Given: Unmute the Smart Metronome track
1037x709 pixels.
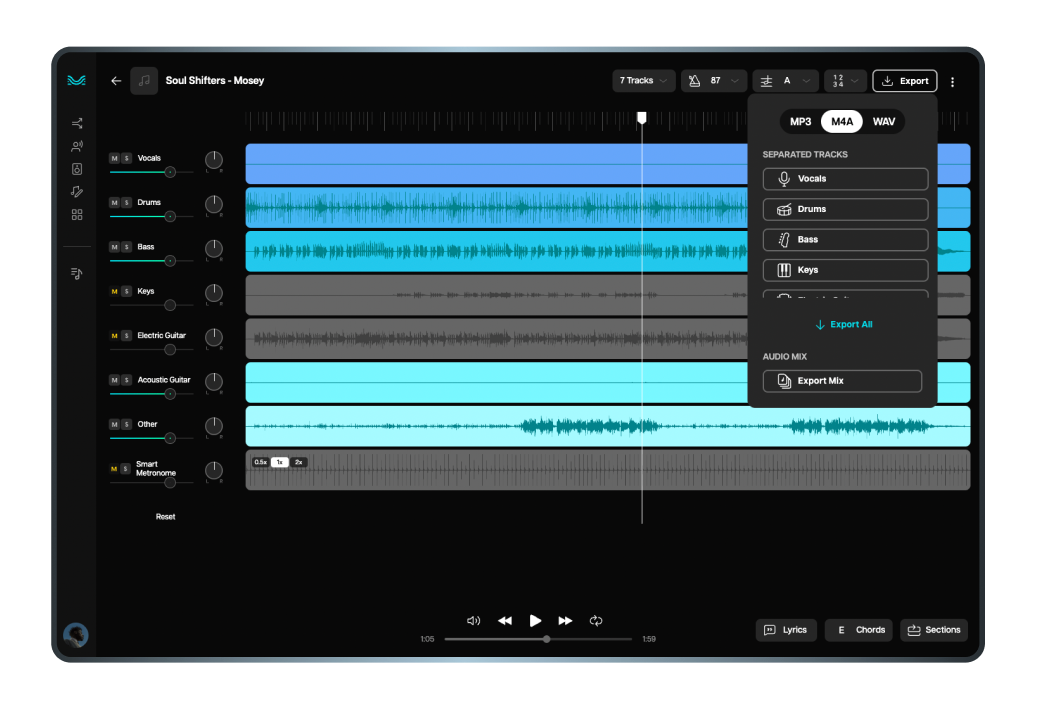Looking at the screenshot, I should coord(114,469).
